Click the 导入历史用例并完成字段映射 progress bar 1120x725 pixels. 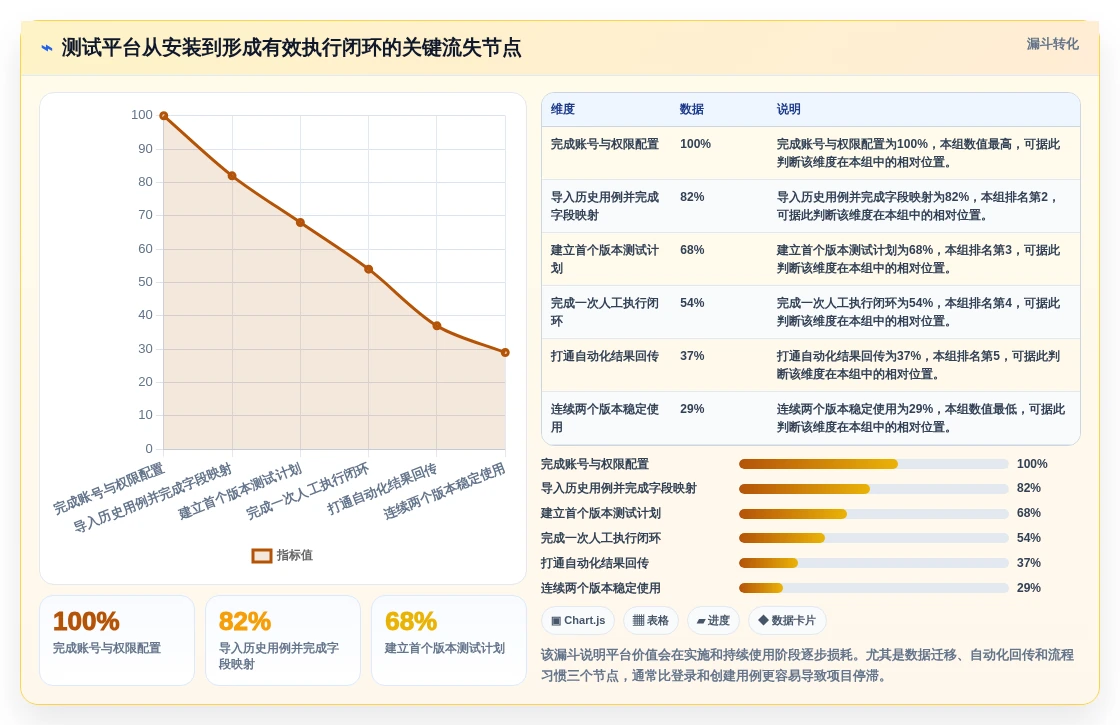pos(874,489)
